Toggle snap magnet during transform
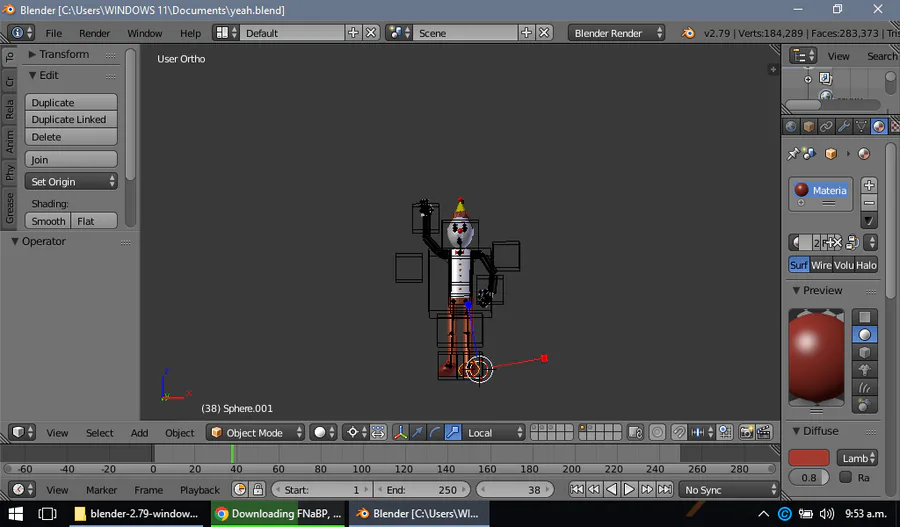Viewport: 900px width, 527px height. [x=679, y=432]
